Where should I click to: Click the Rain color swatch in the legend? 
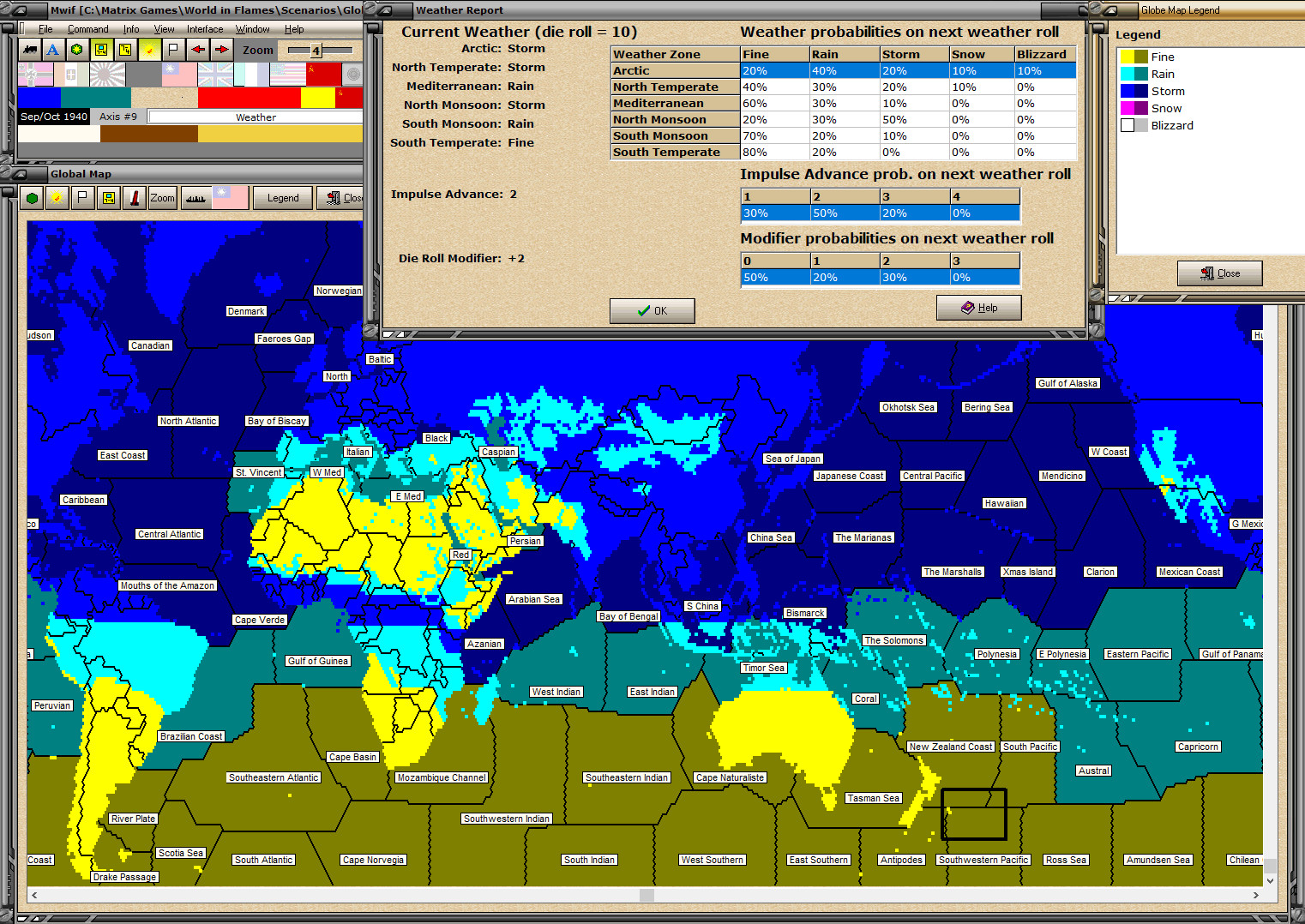1133,74
